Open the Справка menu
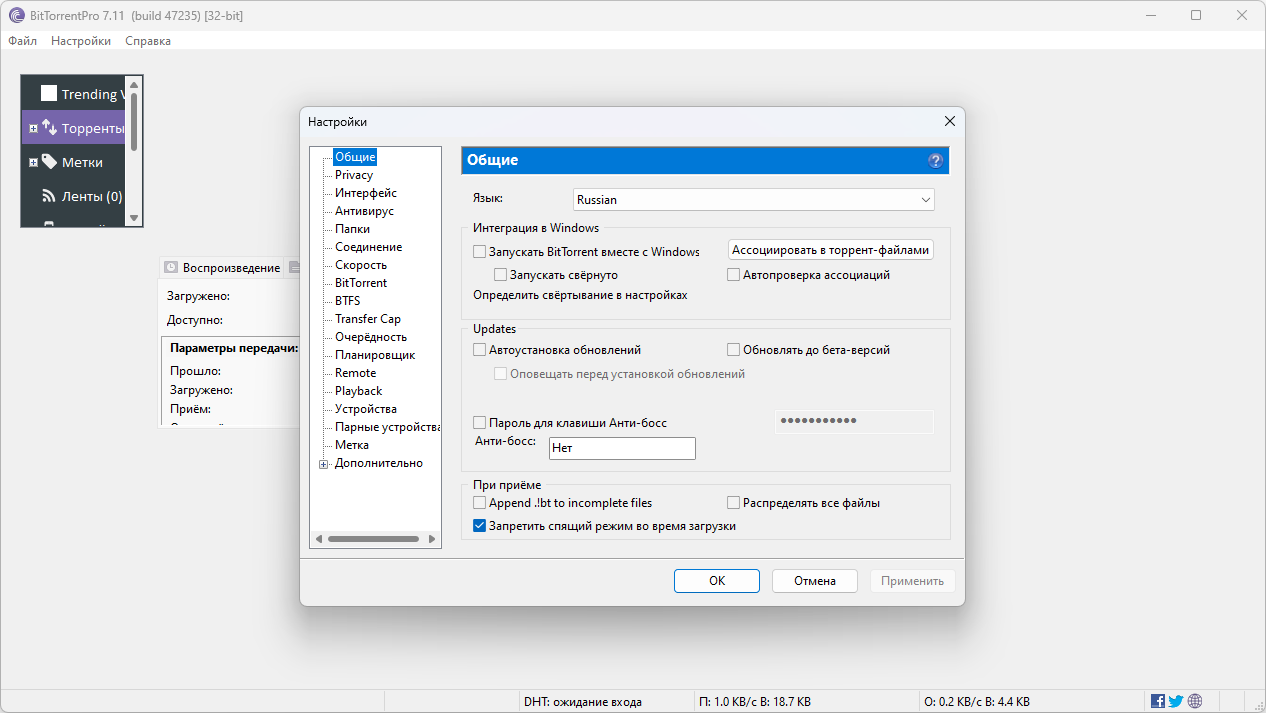 tap(148, 41)
